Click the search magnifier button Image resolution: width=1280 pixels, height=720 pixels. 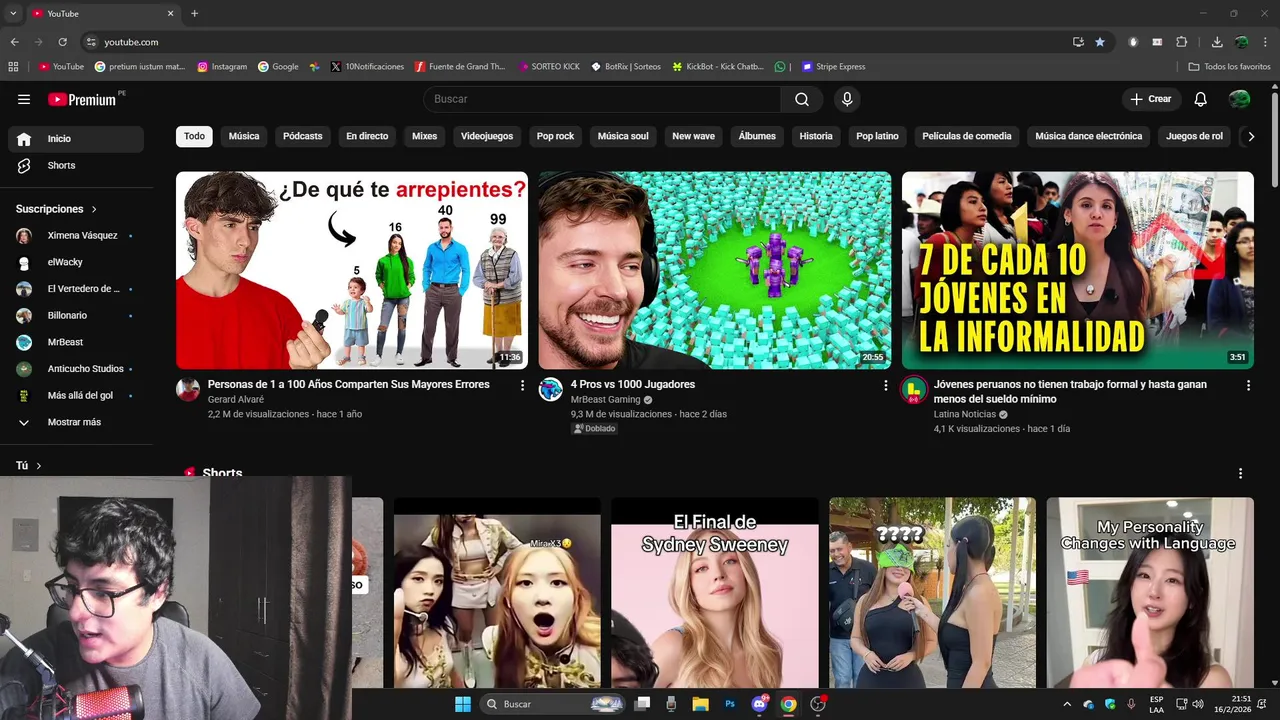pos(802,99)
